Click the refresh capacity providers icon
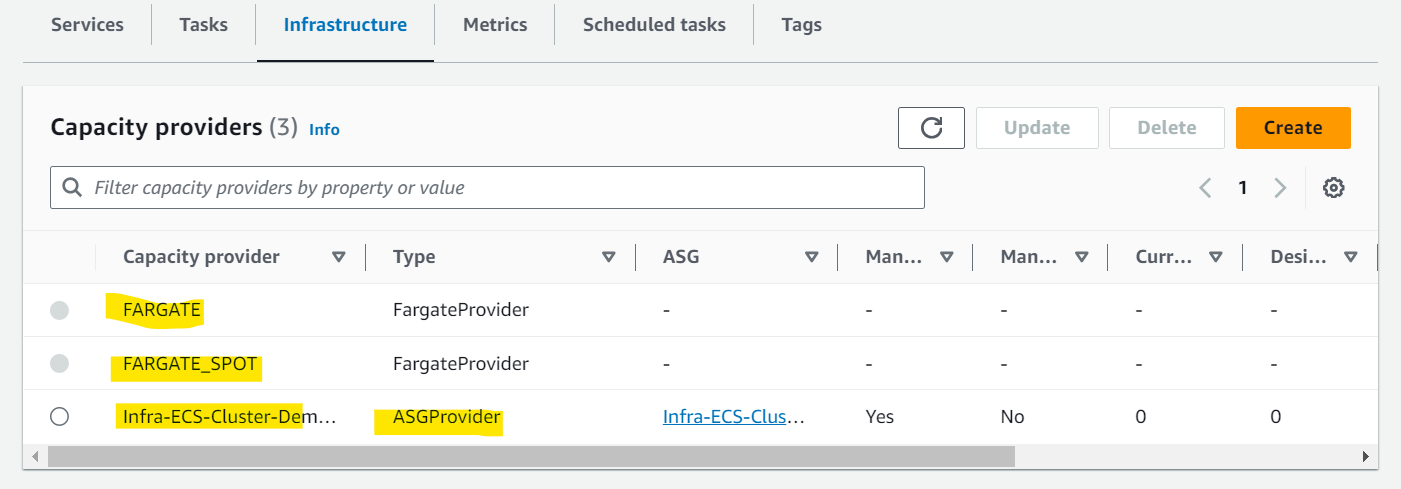The width and height of the screenshot is (1401, 489). point(931,128)
